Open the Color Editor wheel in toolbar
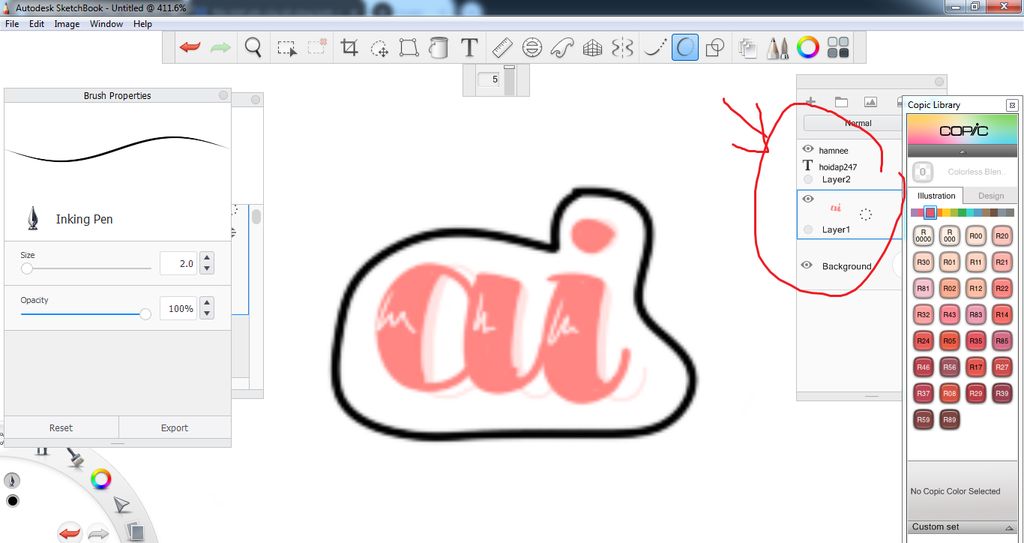The width and height of the screenshot is (1024, 543). 808,47
